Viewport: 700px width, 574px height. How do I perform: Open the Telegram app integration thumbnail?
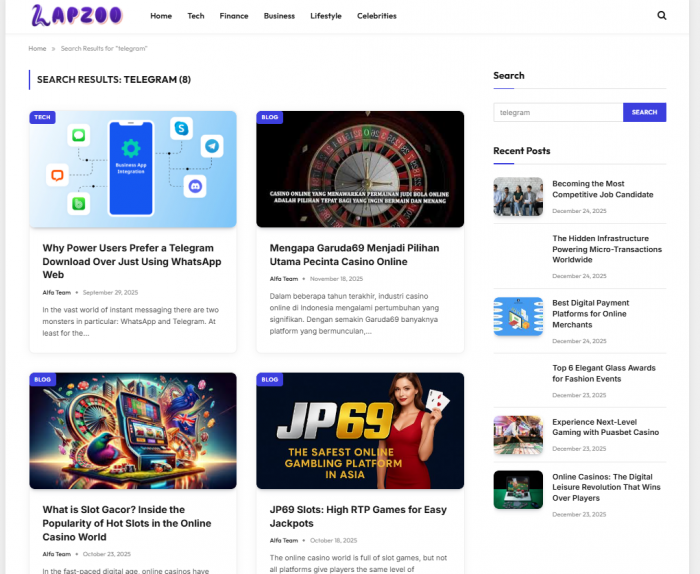click(x=133, y=170)
